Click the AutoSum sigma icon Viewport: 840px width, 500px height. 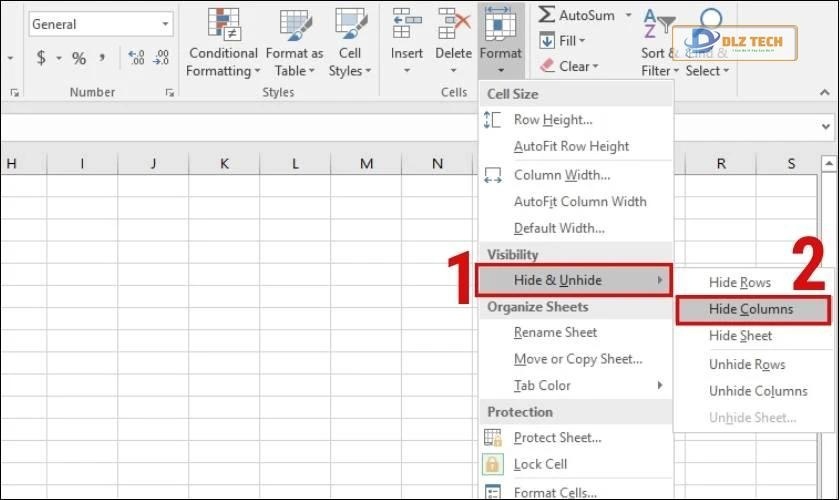point(547,15)
